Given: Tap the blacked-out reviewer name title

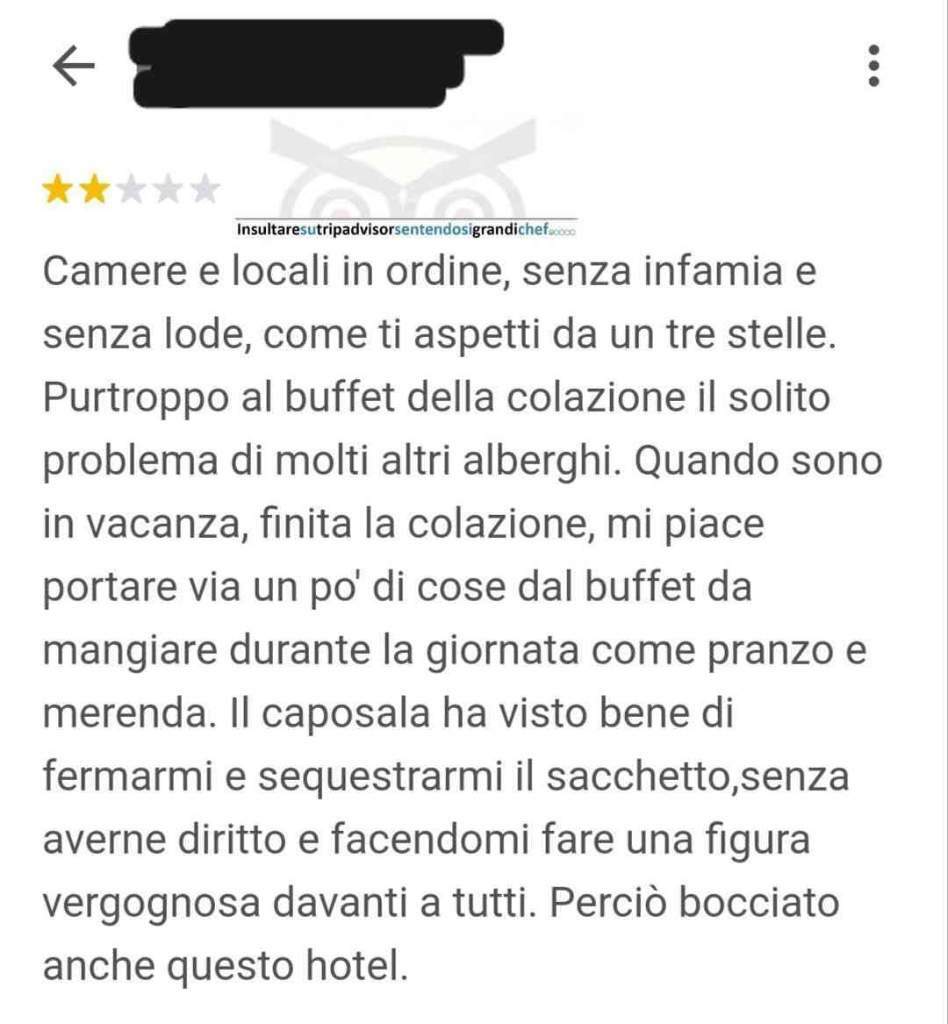Looking at the screenshot, I should coord(318,63).
